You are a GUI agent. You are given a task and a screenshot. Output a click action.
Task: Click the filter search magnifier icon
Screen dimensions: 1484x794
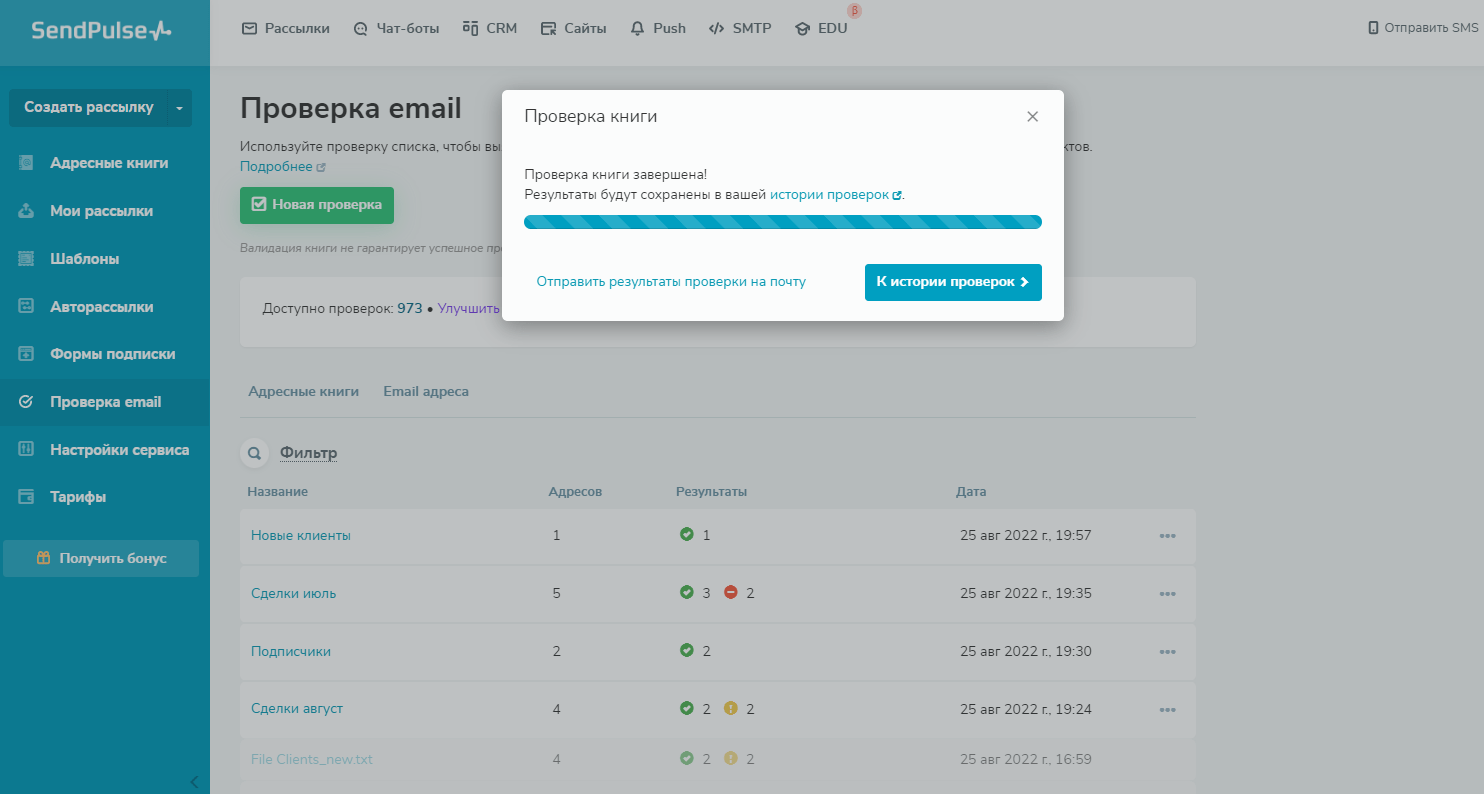tap(254, 454)
